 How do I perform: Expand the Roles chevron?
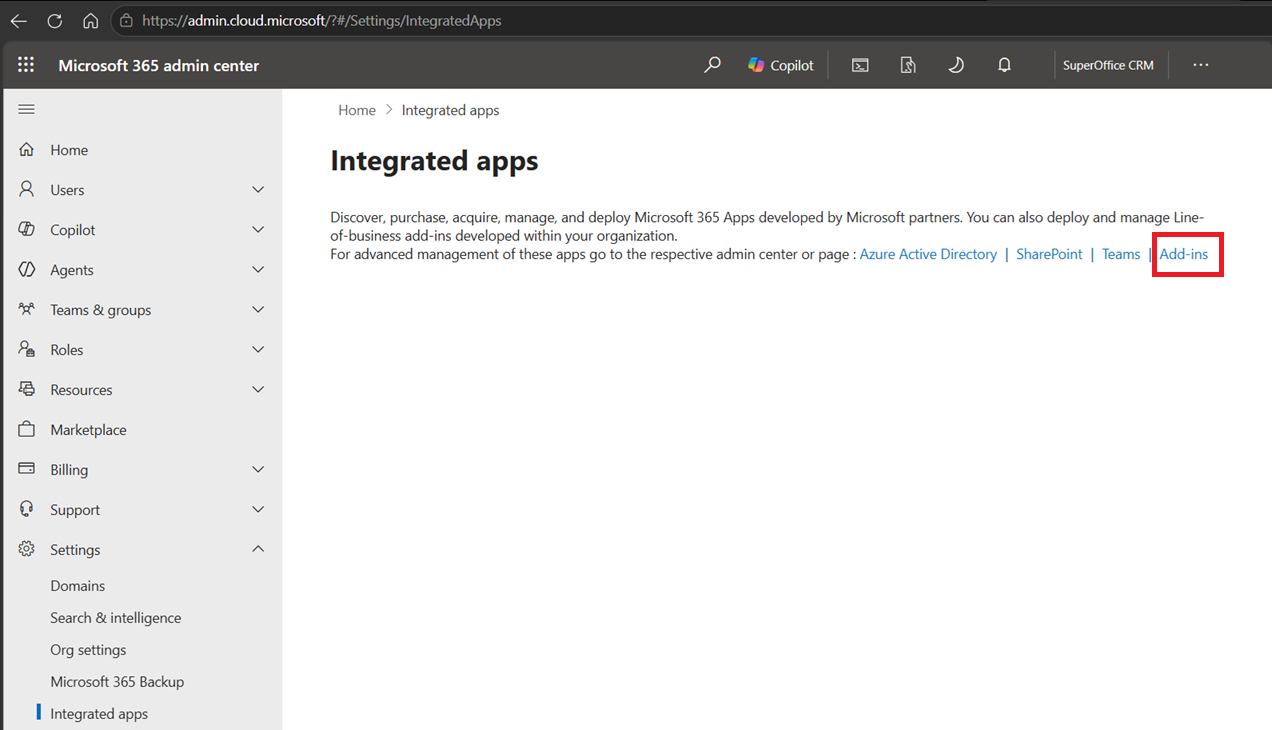tap(258, 349)
